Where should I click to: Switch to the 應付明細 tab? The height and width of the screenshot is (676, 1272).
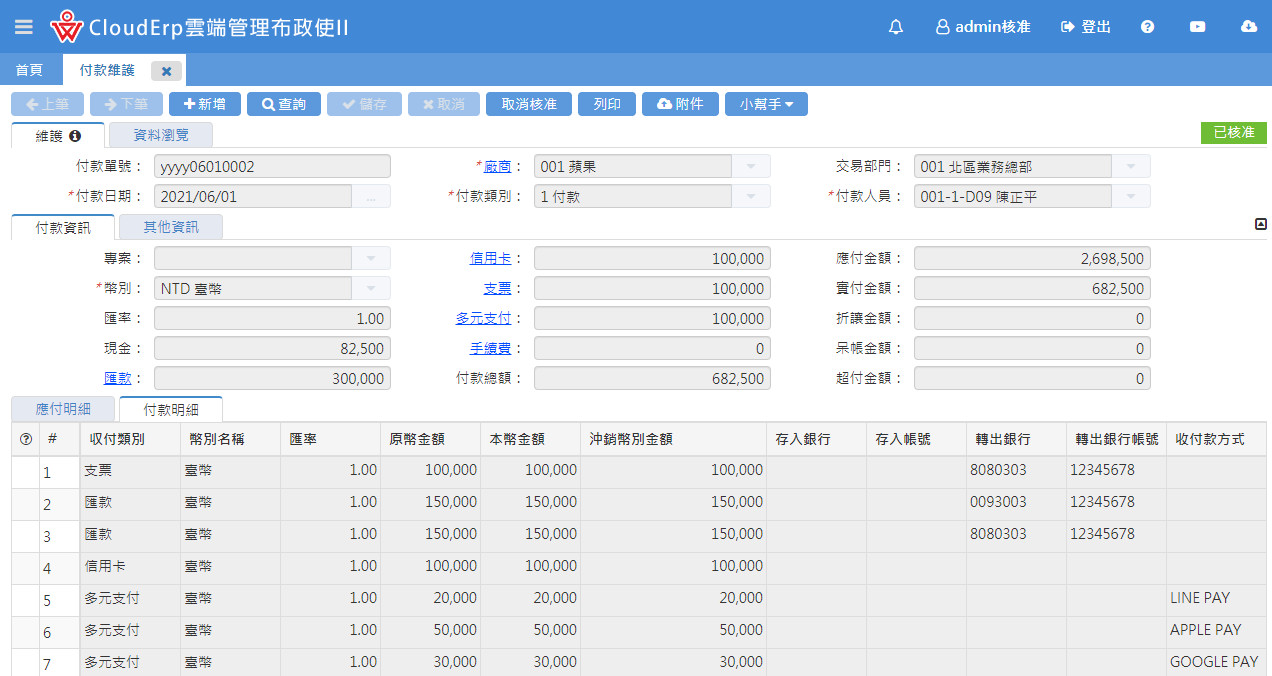pos(61,409)
